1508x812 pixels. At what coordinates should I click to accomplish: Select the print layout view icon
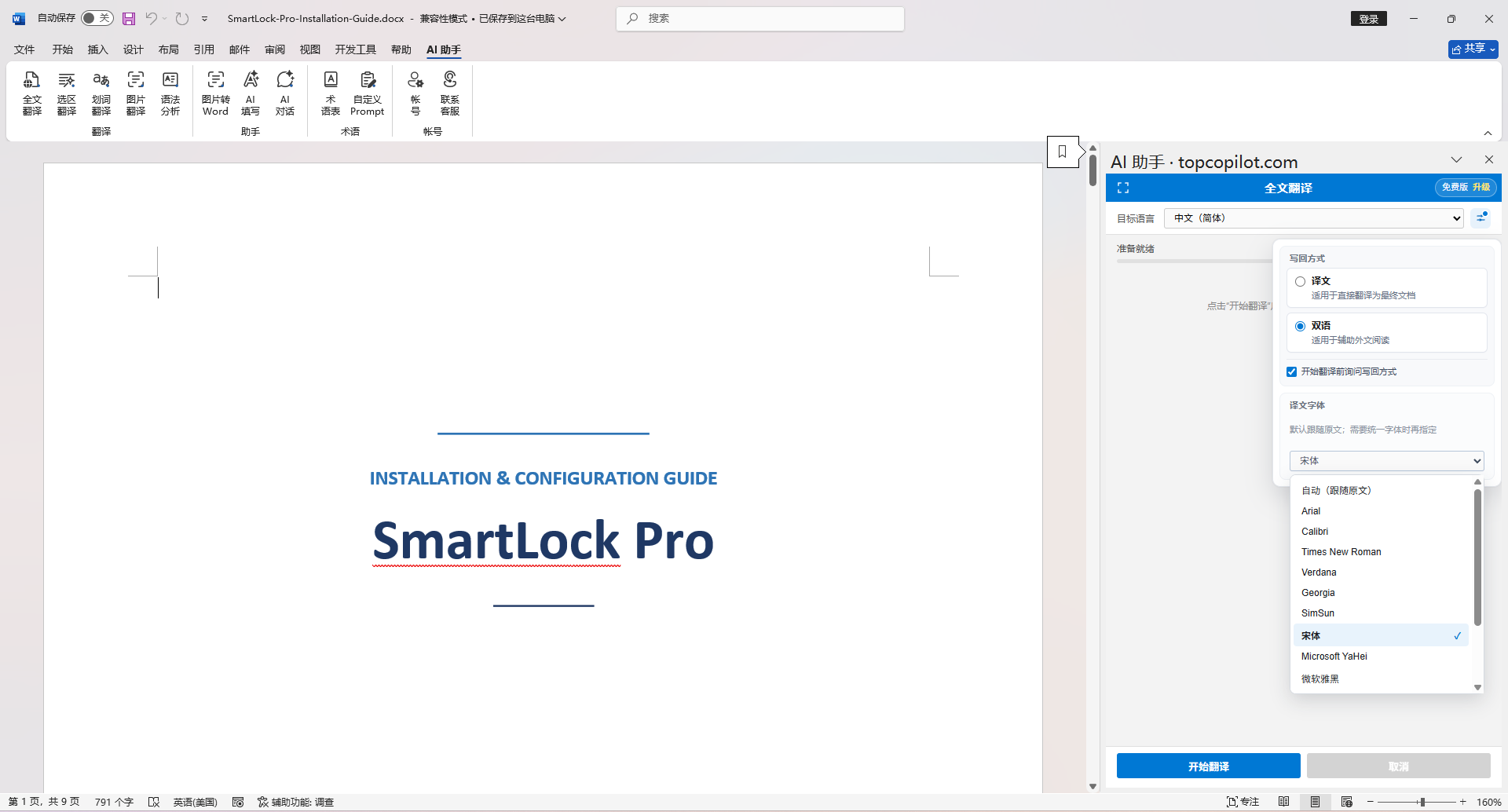pos(1315,802)
